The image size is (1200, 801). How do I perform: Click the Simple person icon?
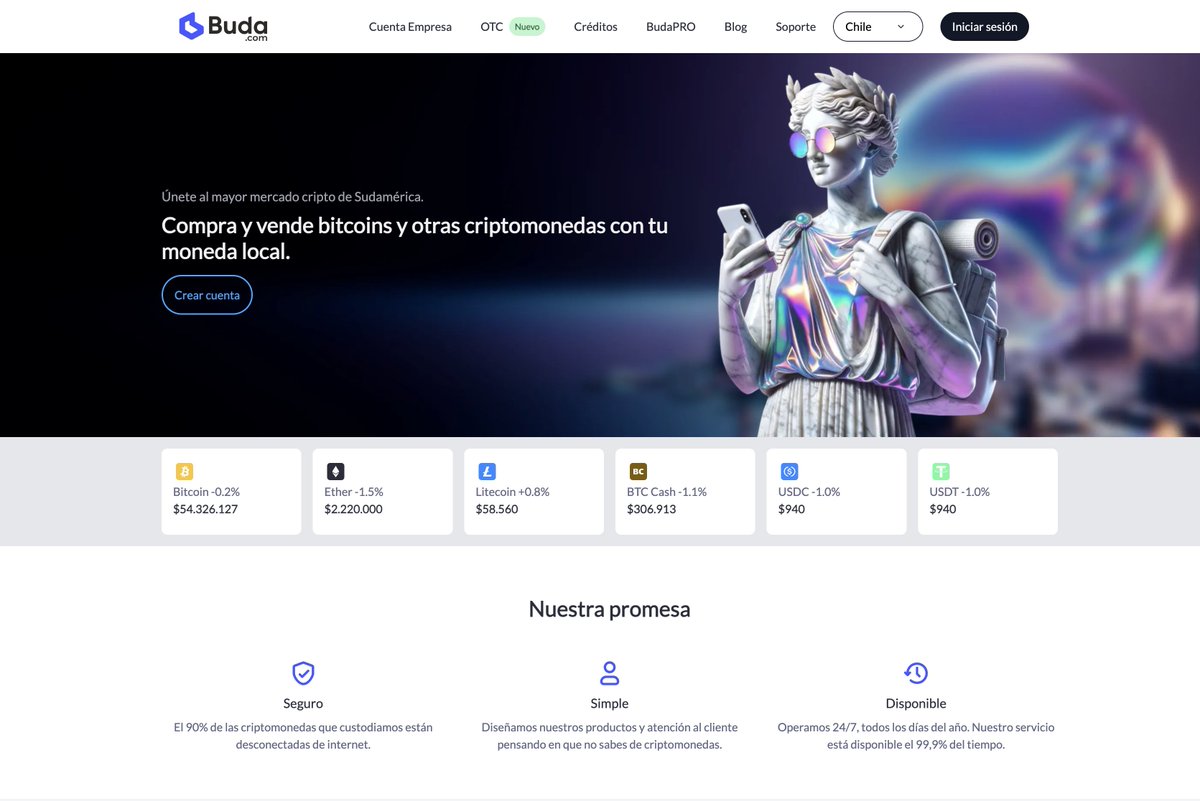click(x=609, y=672)
